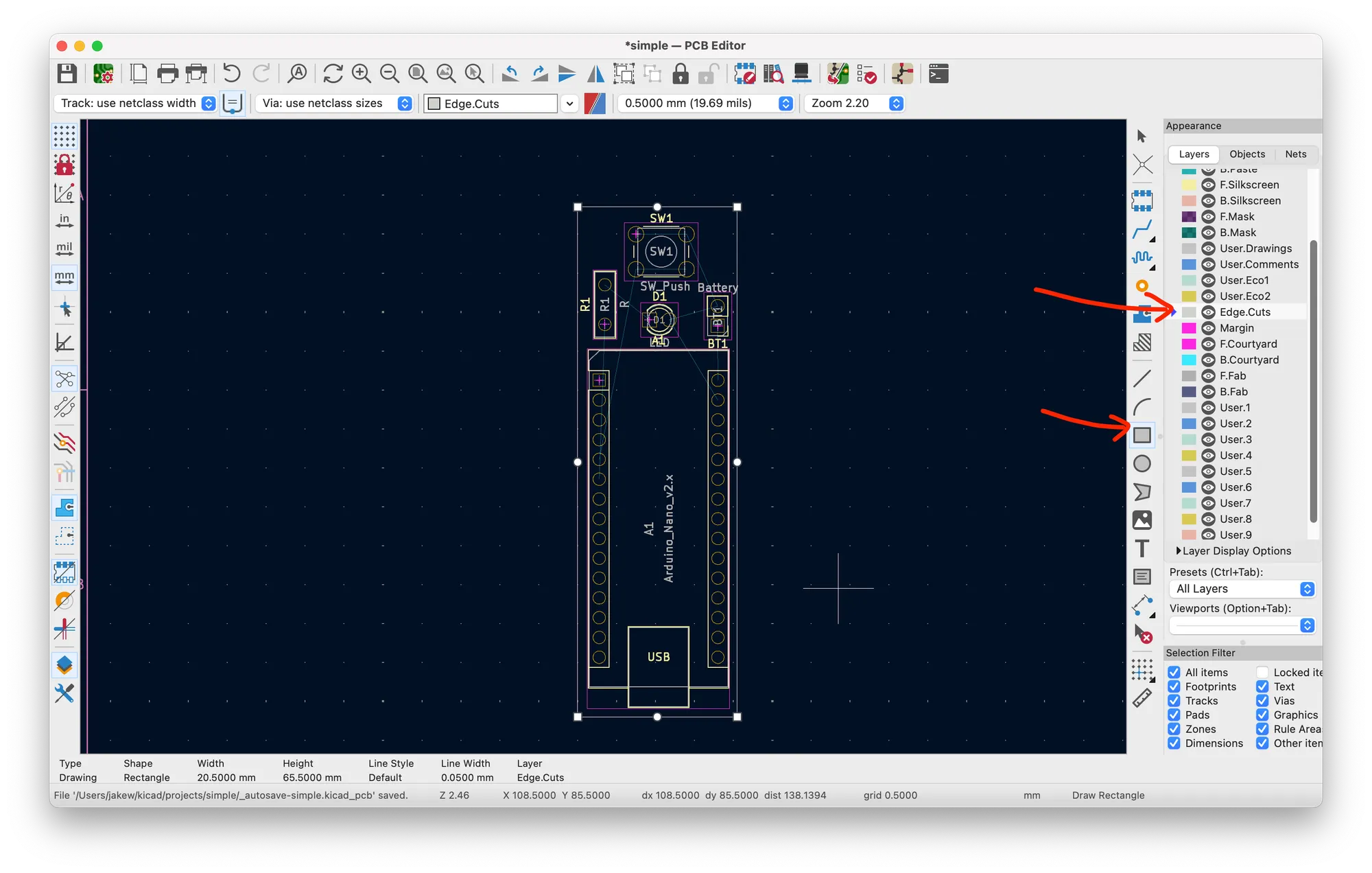Image resolution: width=1372 pixels, height=873 pixels.
Task: Click the Lock items icon
Action: [x=680, y=73]
